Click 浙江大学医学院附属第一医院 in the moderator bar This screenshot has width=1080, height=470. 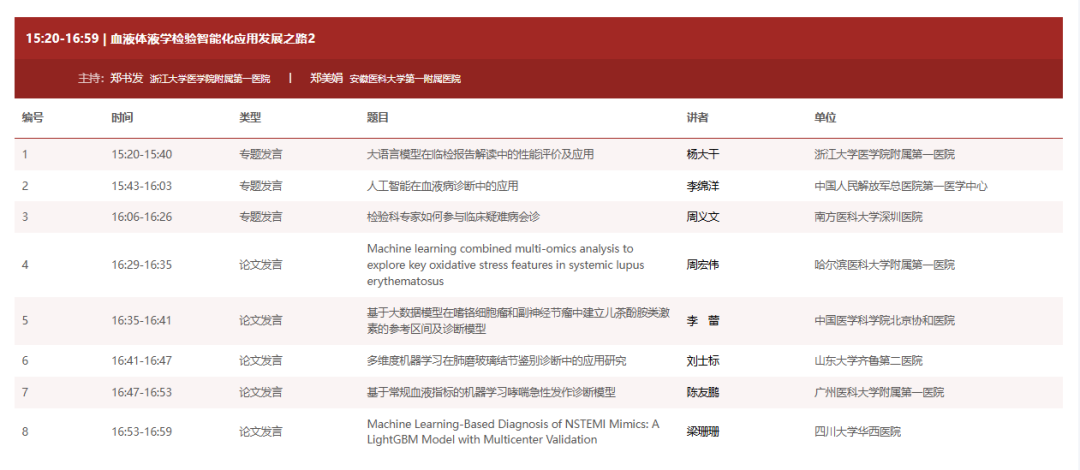[x=210, y=79]
